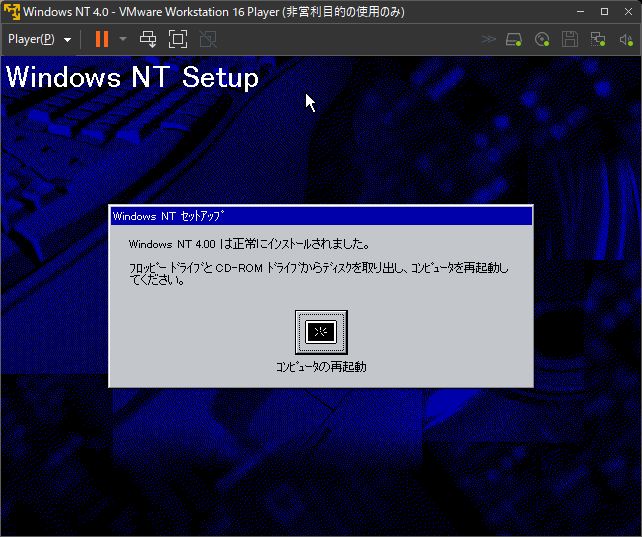The height and width of the screenshot is (537, 642).
Task: Pause the virtual machine
Action: [x=102, y=39]
